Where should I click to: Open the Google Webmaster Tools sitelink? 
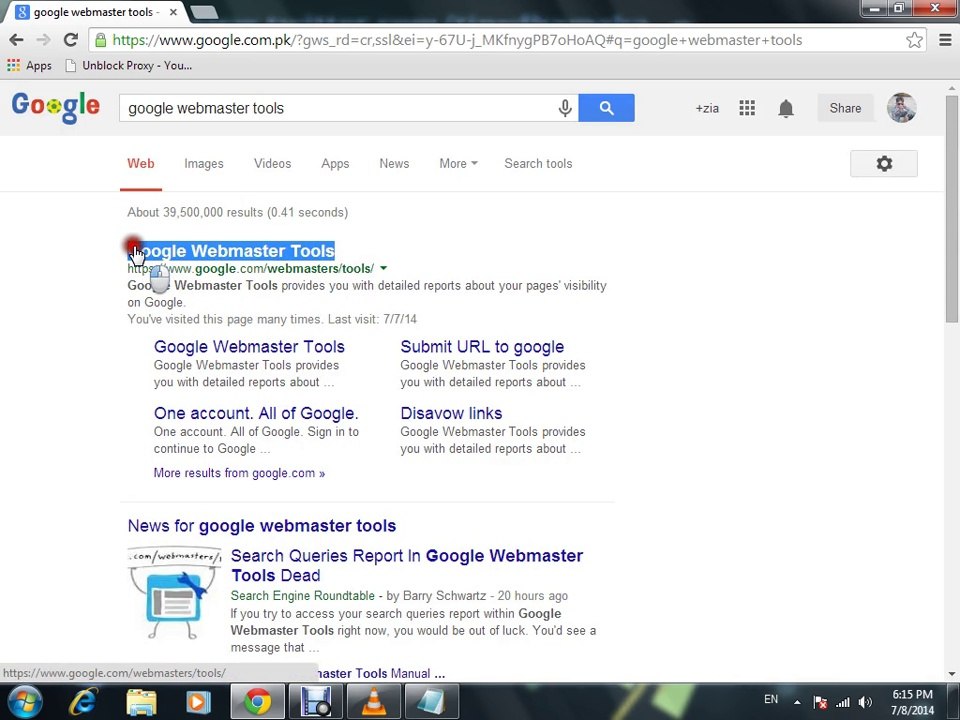pyautogui.click(x=249, y=347)
